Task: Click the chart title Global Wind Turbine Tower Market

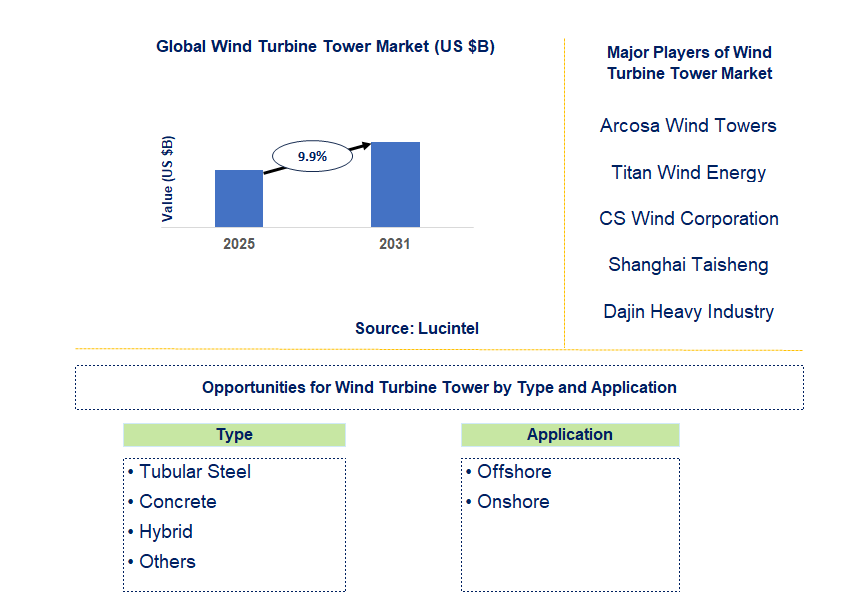Action: point(325,46)
